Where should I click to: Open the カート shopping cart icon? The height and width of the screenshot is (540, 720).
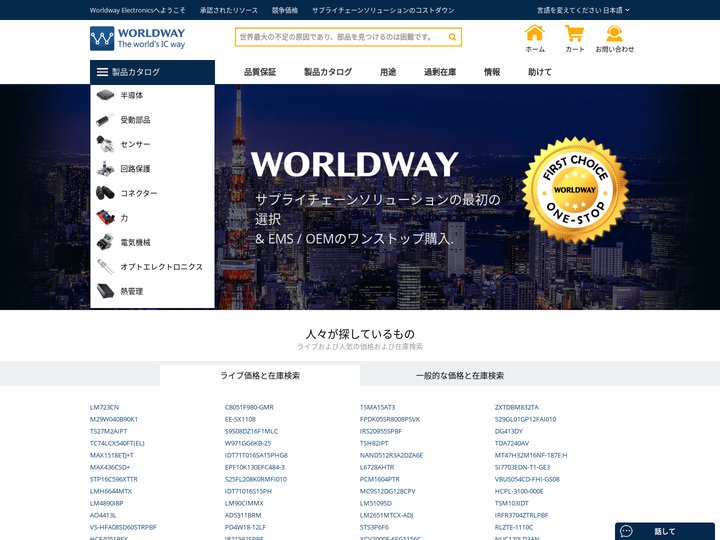[x=574, y=33]
